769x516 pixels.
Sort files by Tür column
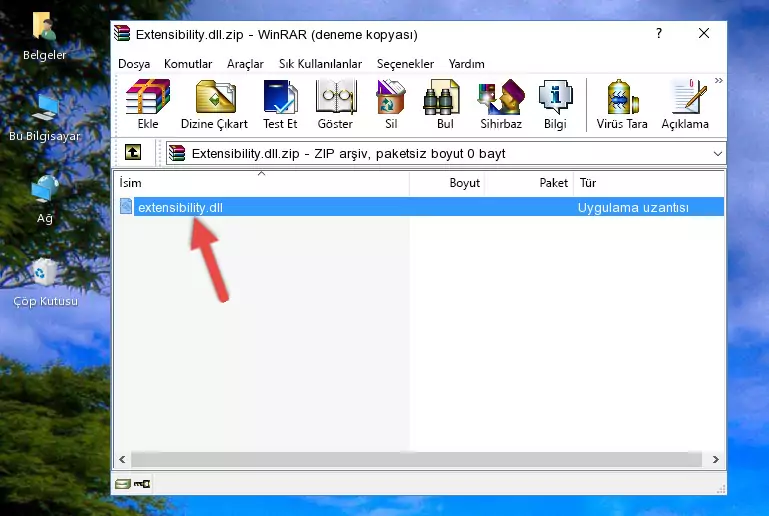pos(649,183)
